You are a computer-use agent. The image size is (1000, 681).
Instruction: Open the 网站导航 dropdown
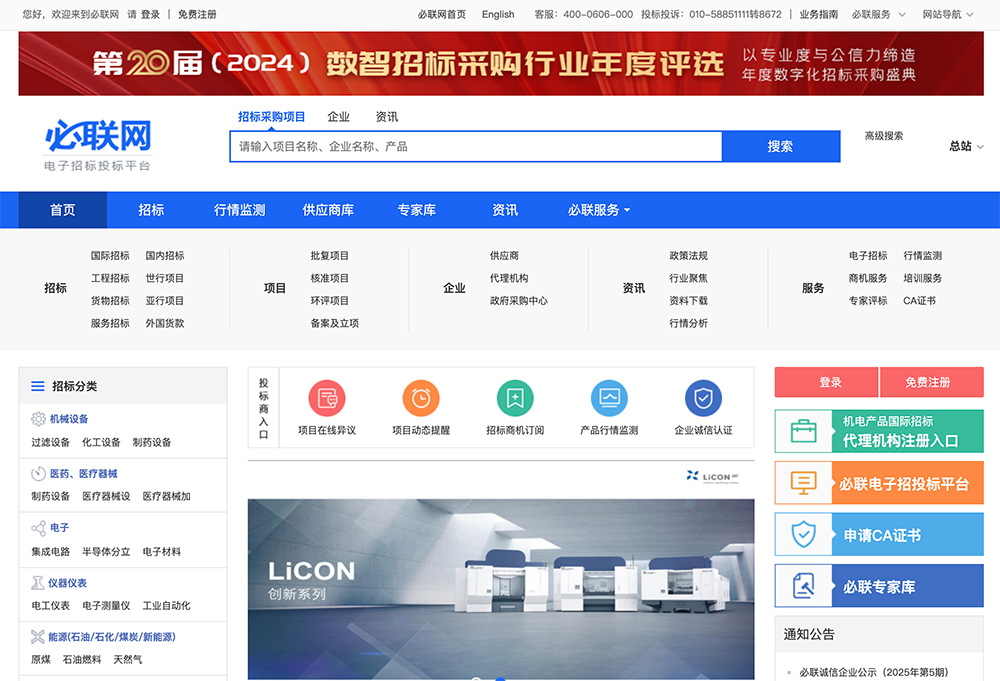click(x=943, y=14)
